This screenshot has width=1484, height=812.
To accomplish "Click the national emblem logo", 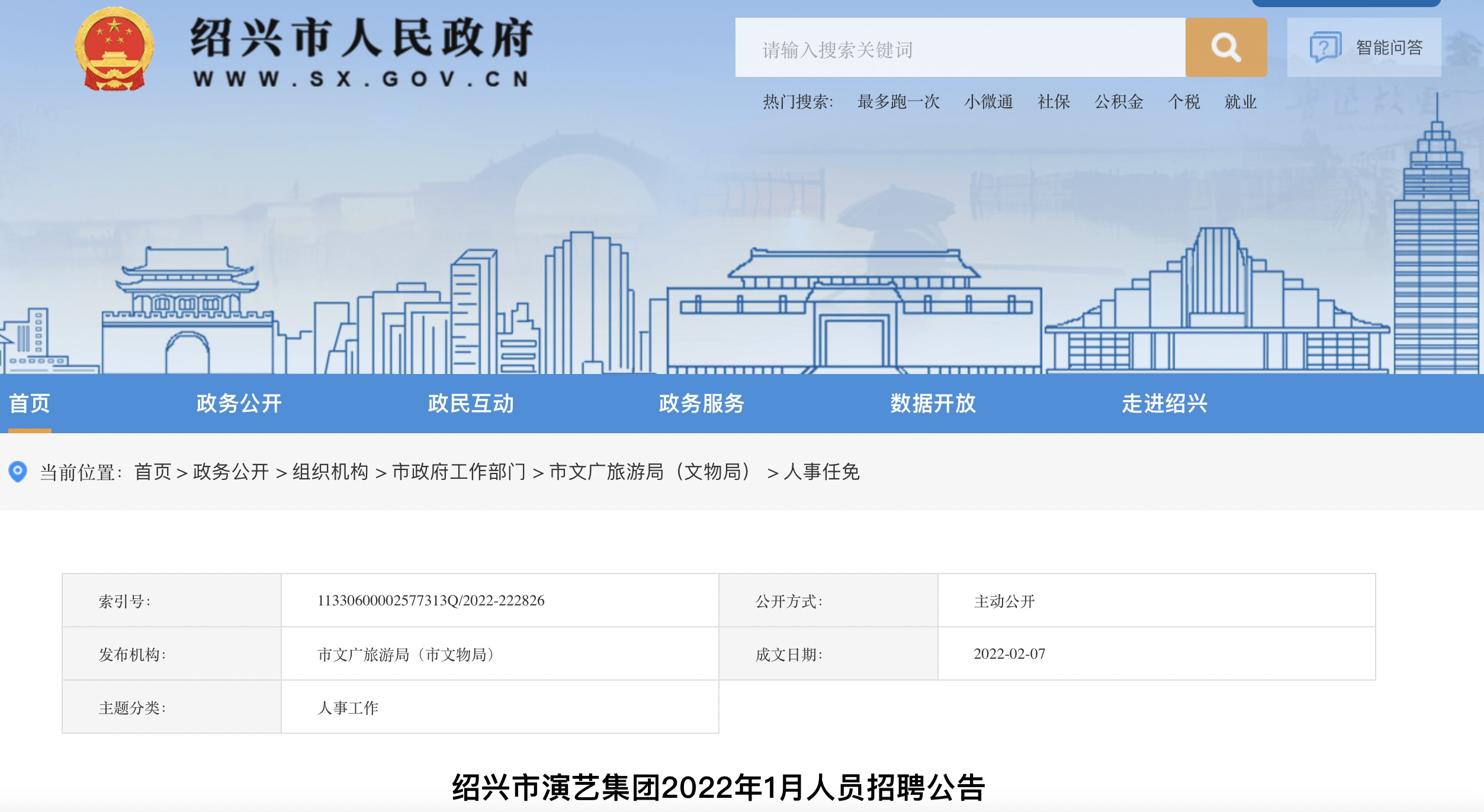I will point(114,49).
